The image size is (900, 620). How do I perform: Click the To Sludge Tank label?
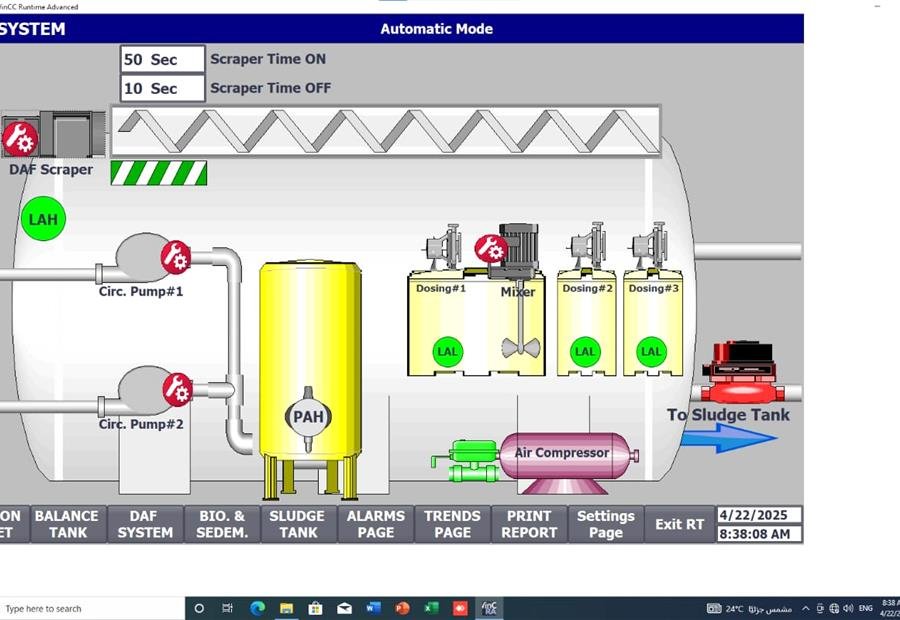728,414
